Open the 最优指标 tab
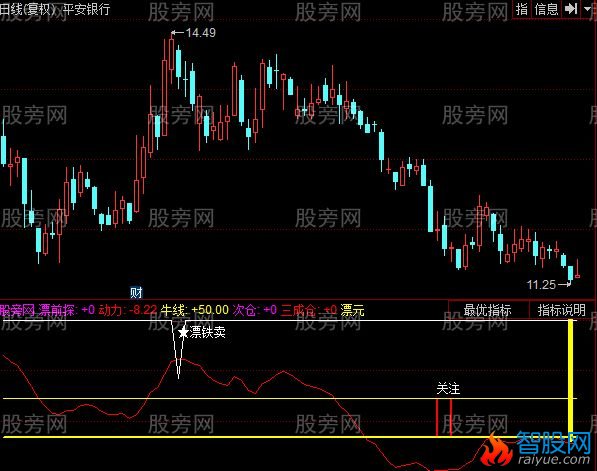Screen dimensions: 597x471 point(488,310)
